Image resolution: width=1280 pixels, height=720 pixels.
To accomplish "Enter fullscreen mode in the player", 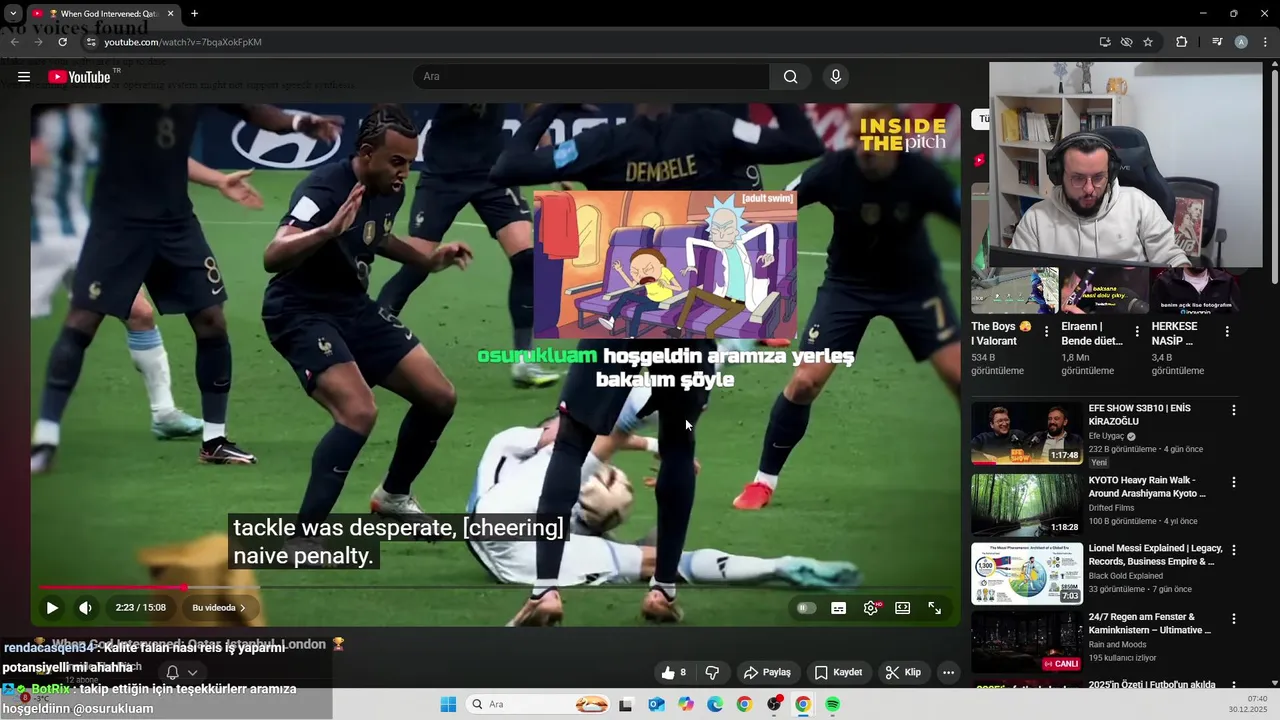I will pos(935,608).
